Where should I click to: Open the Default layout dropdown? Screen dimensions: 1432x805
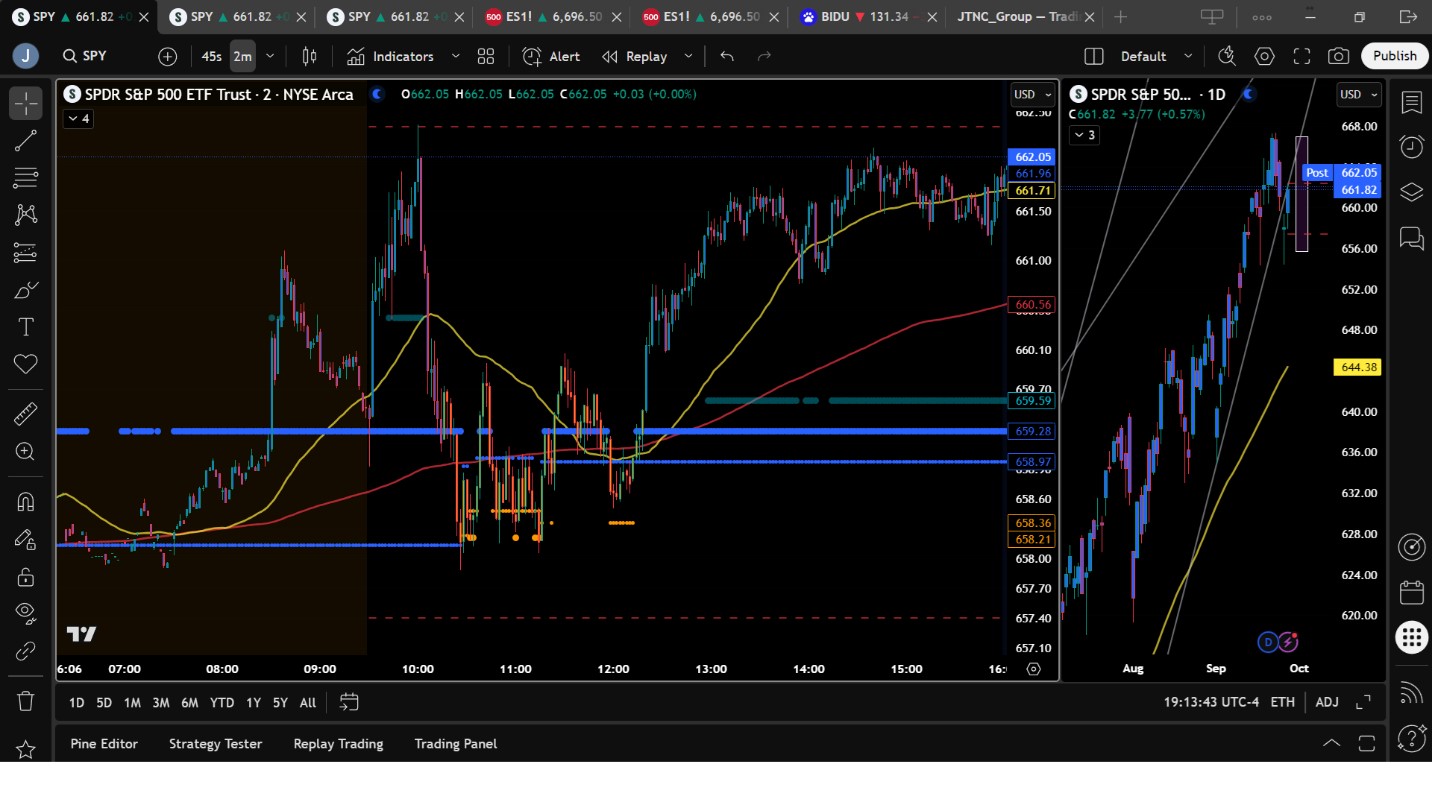(x=1157, y=56)
